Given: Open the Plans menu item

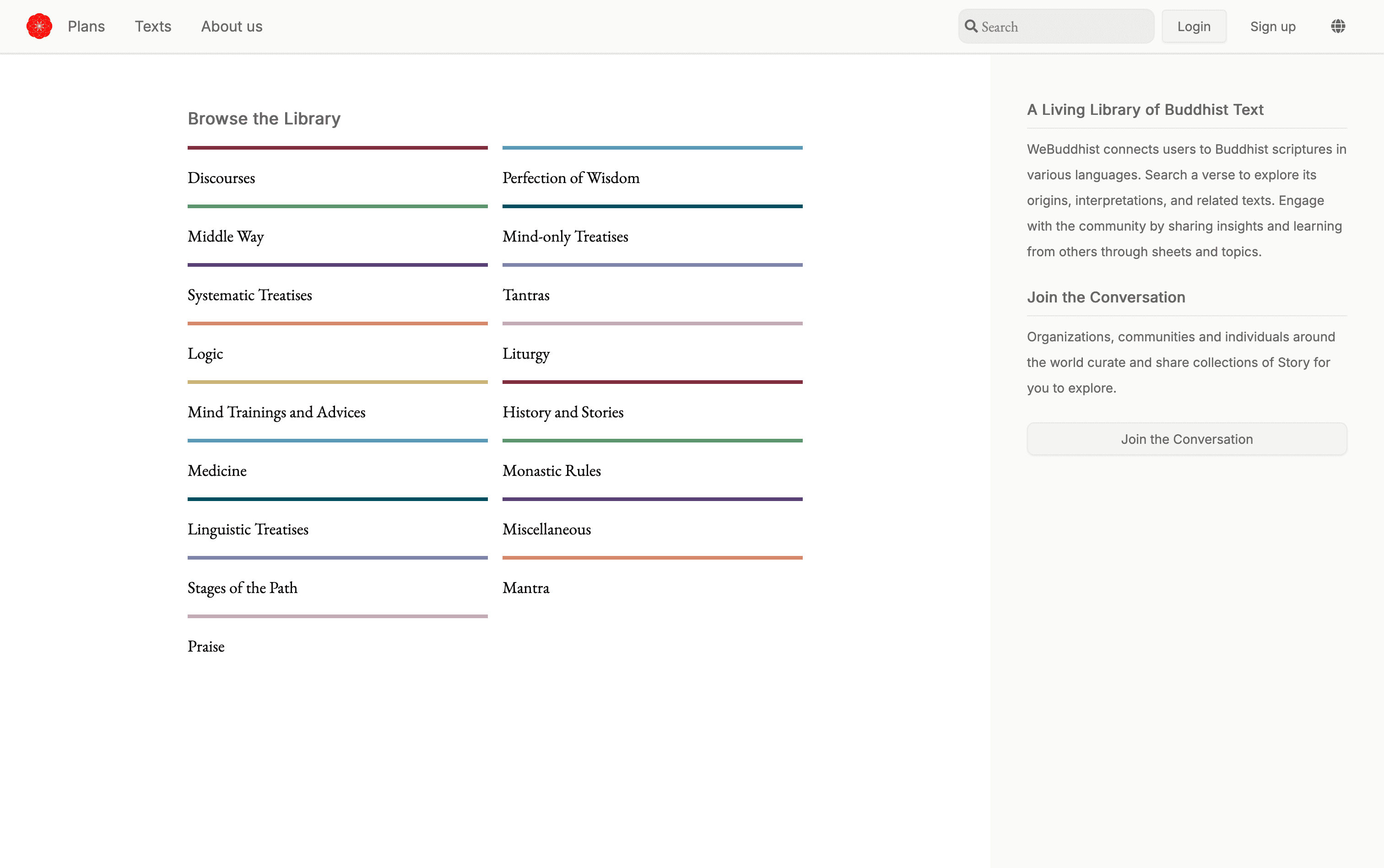Looking at the screenshot, I should (86, 27).
